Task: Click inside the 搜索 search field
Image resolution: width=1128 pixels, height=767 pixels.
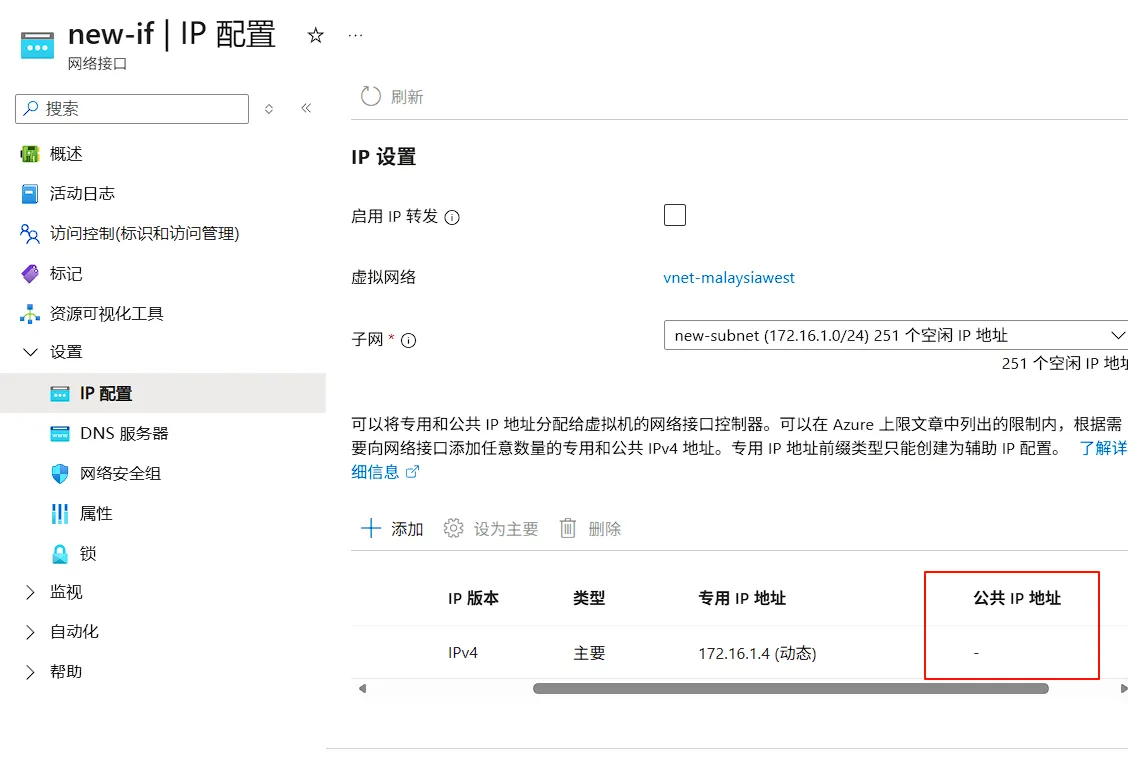Action: [x=130, y=108]
